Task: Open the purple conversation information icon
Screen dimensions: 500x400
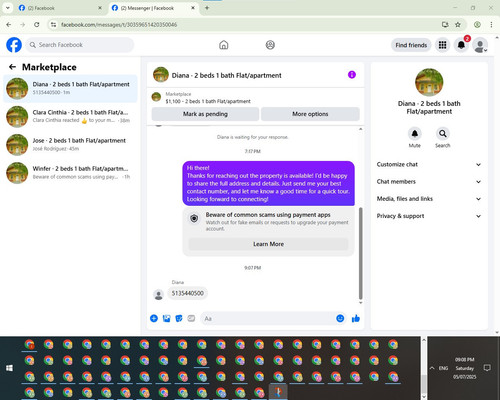Action: coord(352,75)
